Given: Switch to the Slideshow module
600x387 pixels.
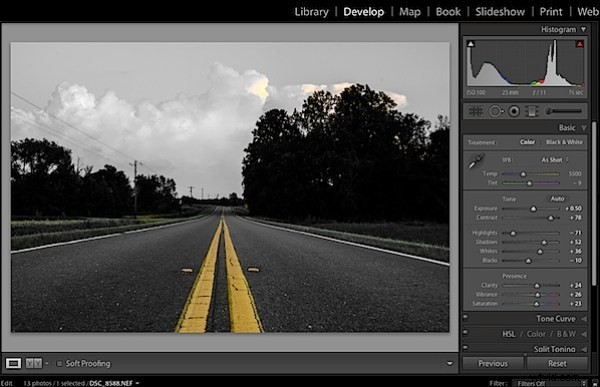Looking at the screenshot, I should pos(500,12).
